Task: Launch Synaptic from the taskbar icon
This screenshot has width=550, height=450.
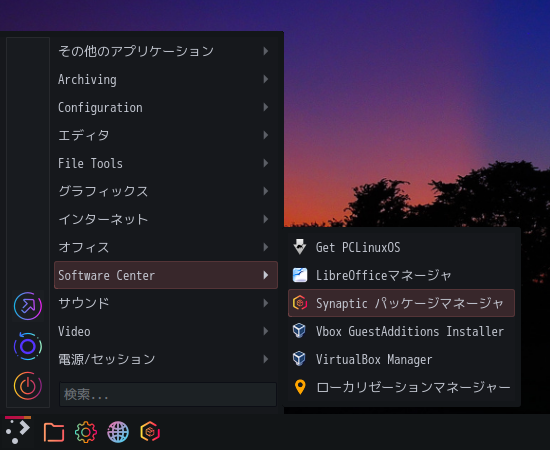Action: 150,431
